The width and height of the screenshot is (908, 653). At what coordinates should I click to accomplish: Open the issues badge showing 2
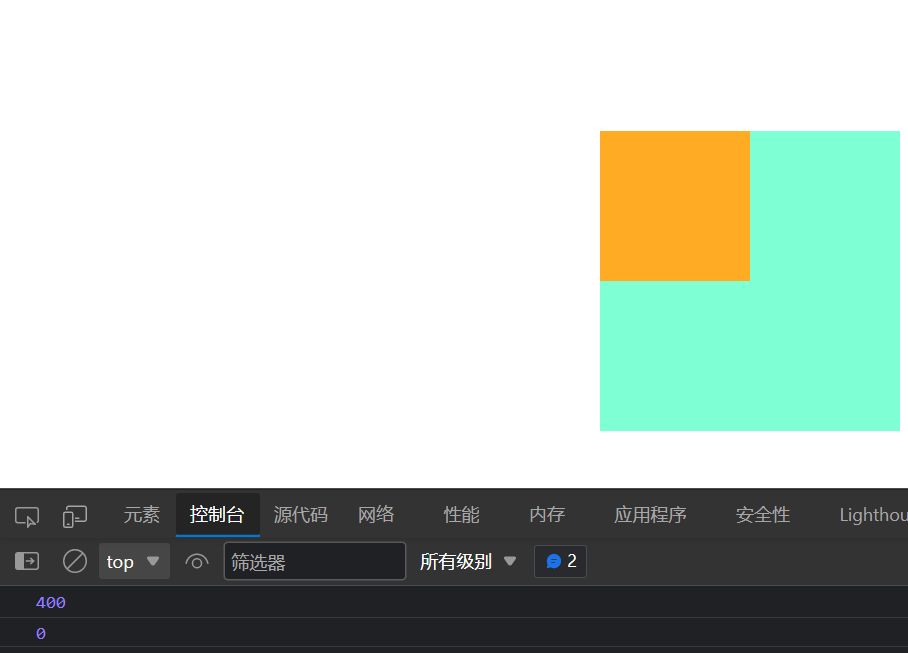pos(560,561)
